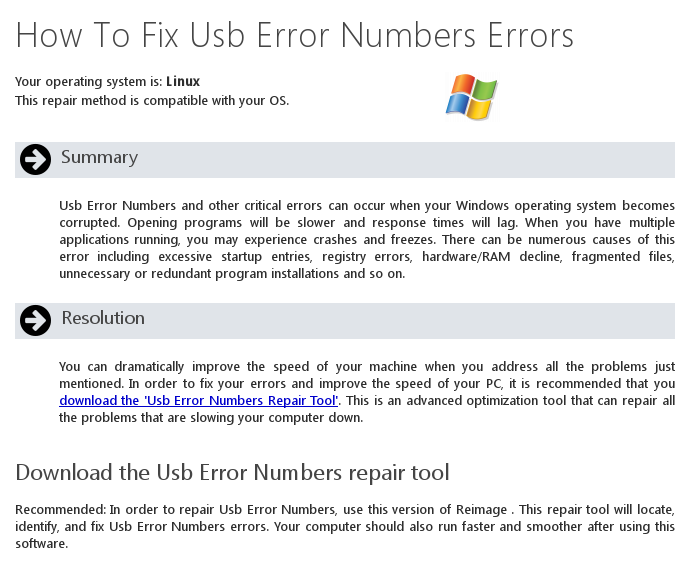Select the 'Download the Usb Error Numbers repair tool' heading

coord(232,472)
